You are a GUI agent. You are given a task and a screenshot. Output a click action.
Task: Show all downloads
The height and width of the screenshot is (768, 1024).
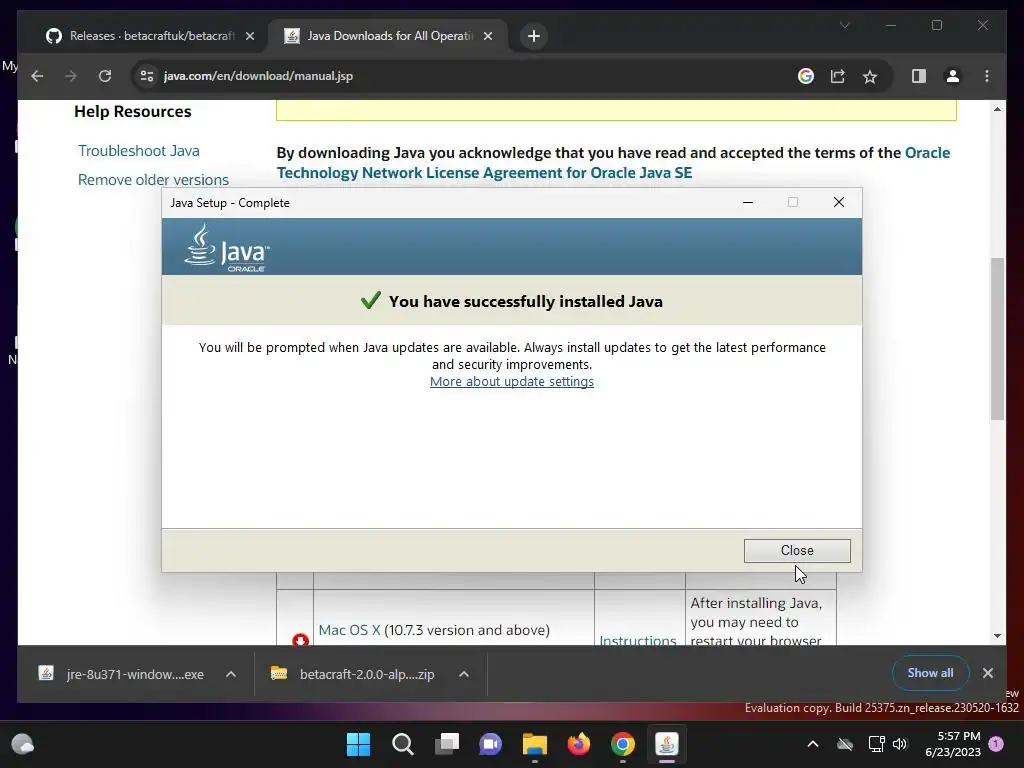point(930,673)
